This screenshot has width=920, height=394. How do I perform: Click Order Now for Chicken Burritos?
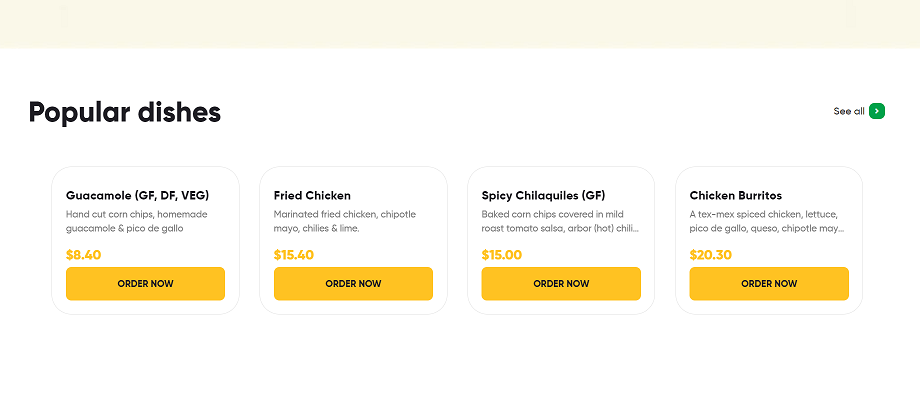[x=769, y=284]
